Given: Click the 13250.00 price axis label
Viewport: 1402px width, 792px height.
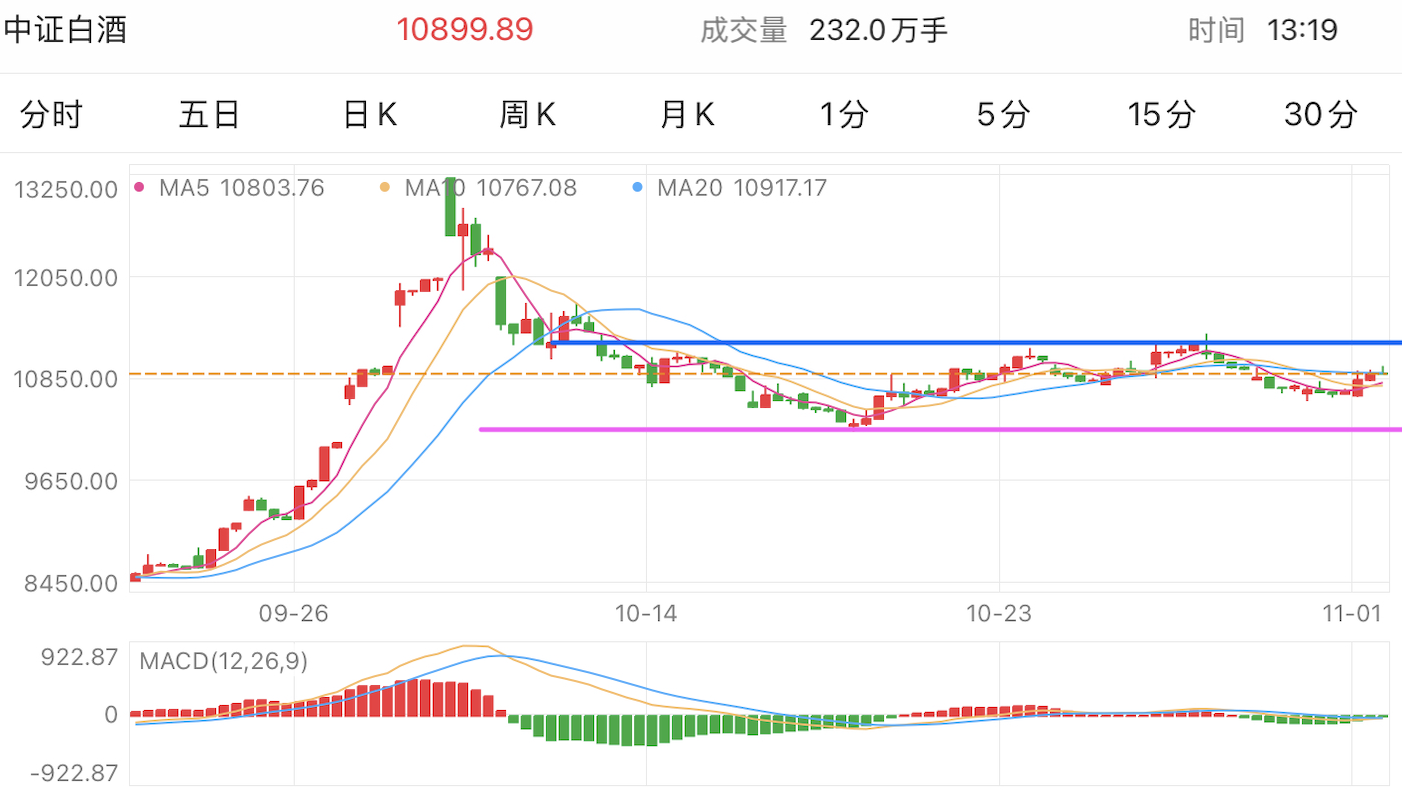Looking at the screenshot, I should (x=67, y=189).
